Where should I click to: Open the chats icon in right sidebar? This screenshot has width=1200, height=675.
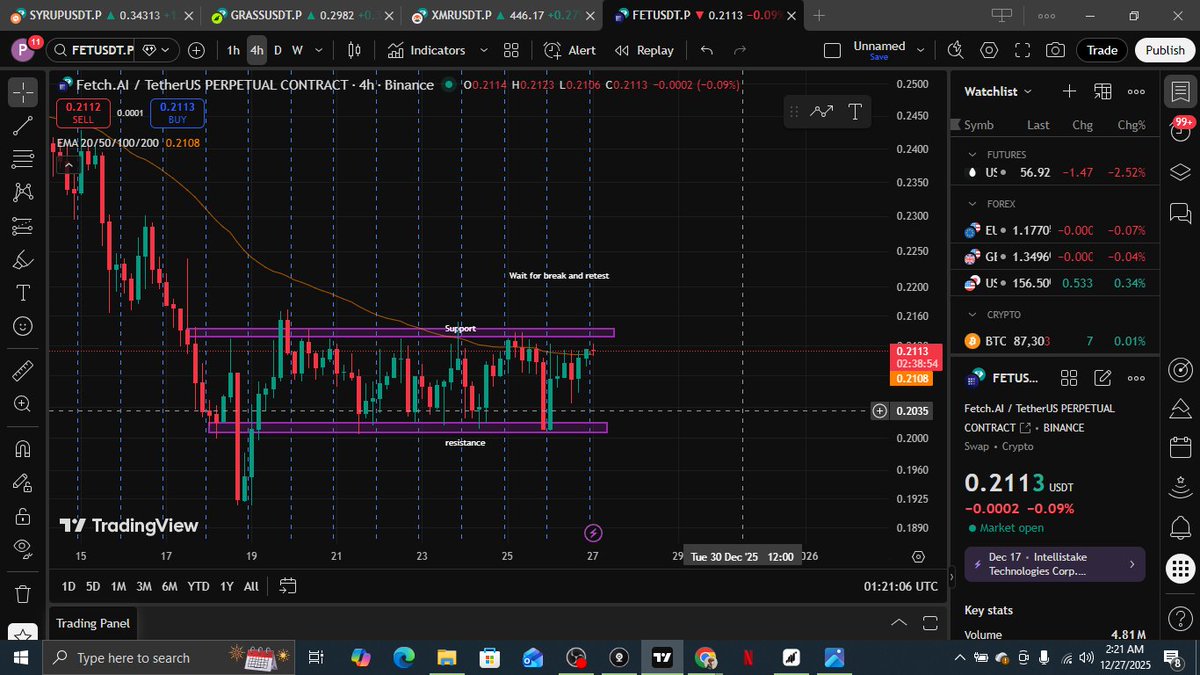click(1180, 212)
